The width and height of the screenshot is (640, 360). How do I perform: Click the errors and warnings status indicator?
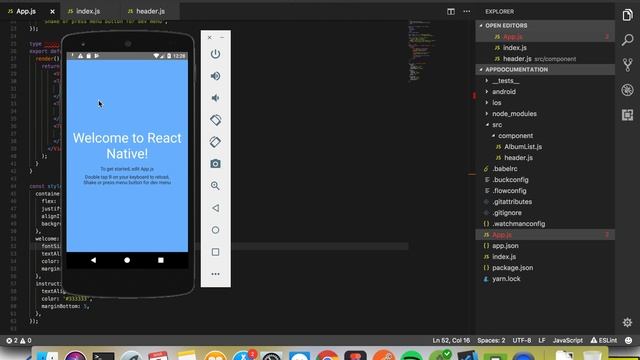click(x=18, y=340)
